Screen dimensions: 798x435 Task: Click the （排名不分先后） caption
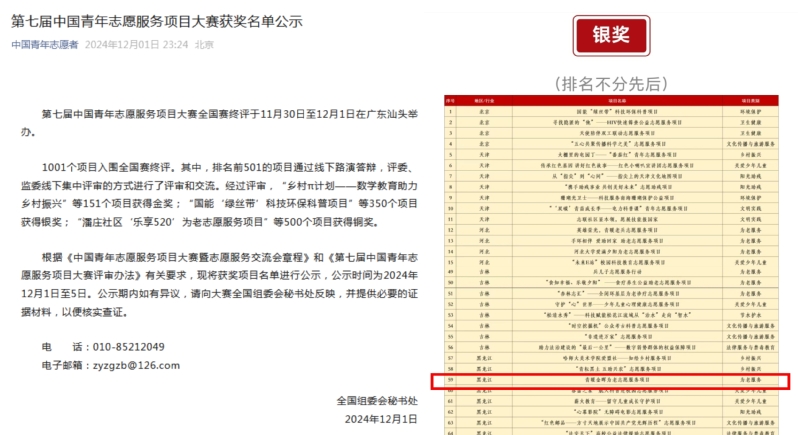click(x=611, y=84)
